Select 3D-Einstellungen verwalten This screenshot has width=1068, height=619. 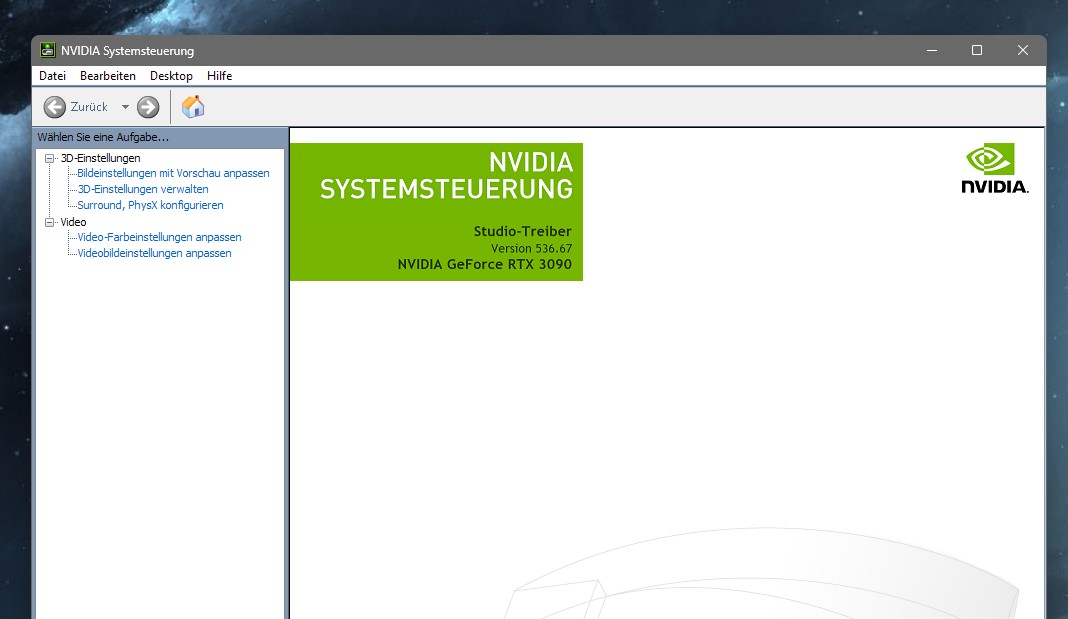(x=142, y=189)
